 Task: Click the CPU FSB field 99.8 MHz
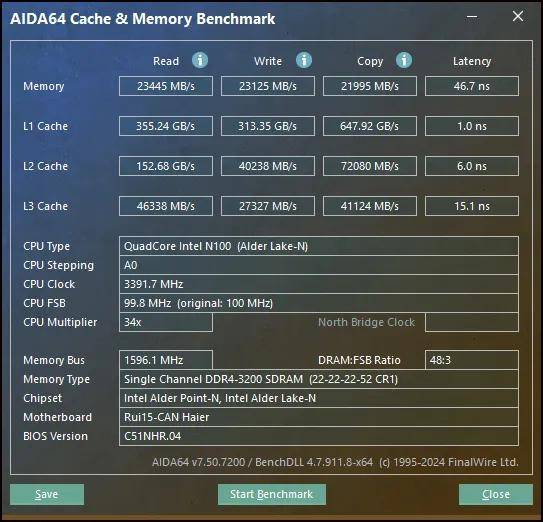point(319,303)
